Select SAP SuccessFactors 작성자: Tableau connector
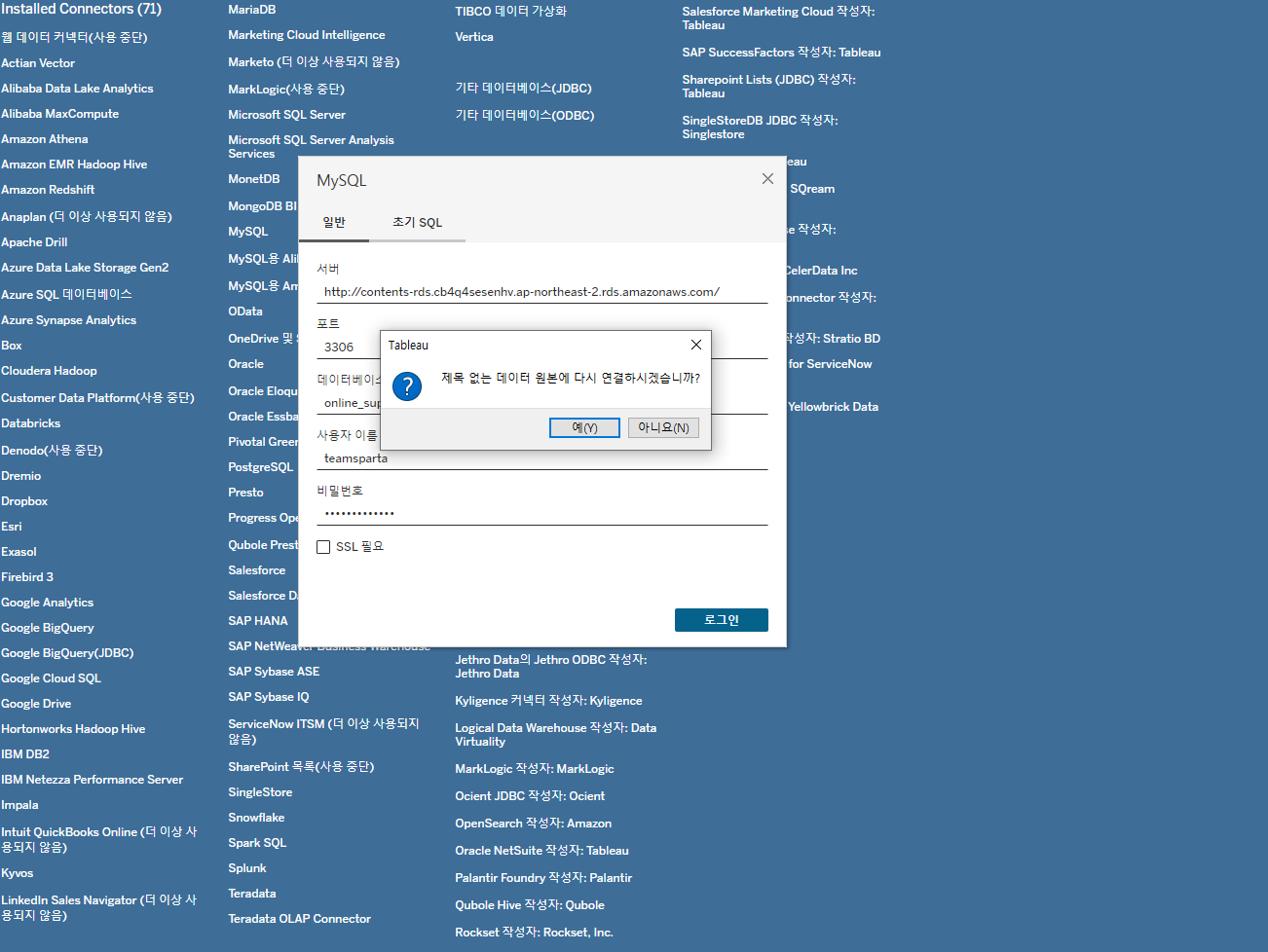This screenshot has height=952, width=1268. point(781,53)
